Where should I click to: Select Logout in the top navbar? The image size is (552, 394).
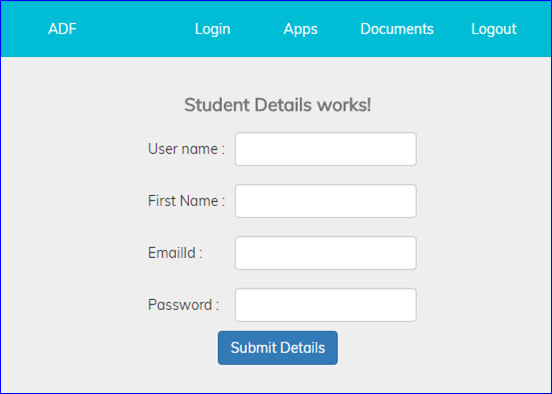[494, 29]
